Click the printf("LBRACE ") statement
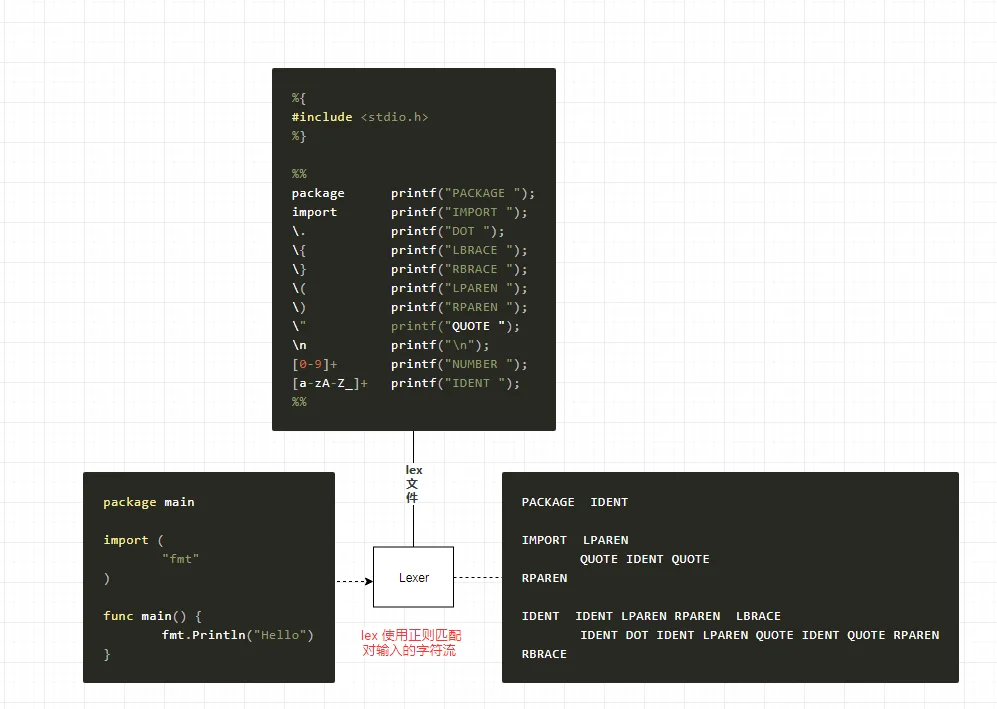 coord(459,250)
